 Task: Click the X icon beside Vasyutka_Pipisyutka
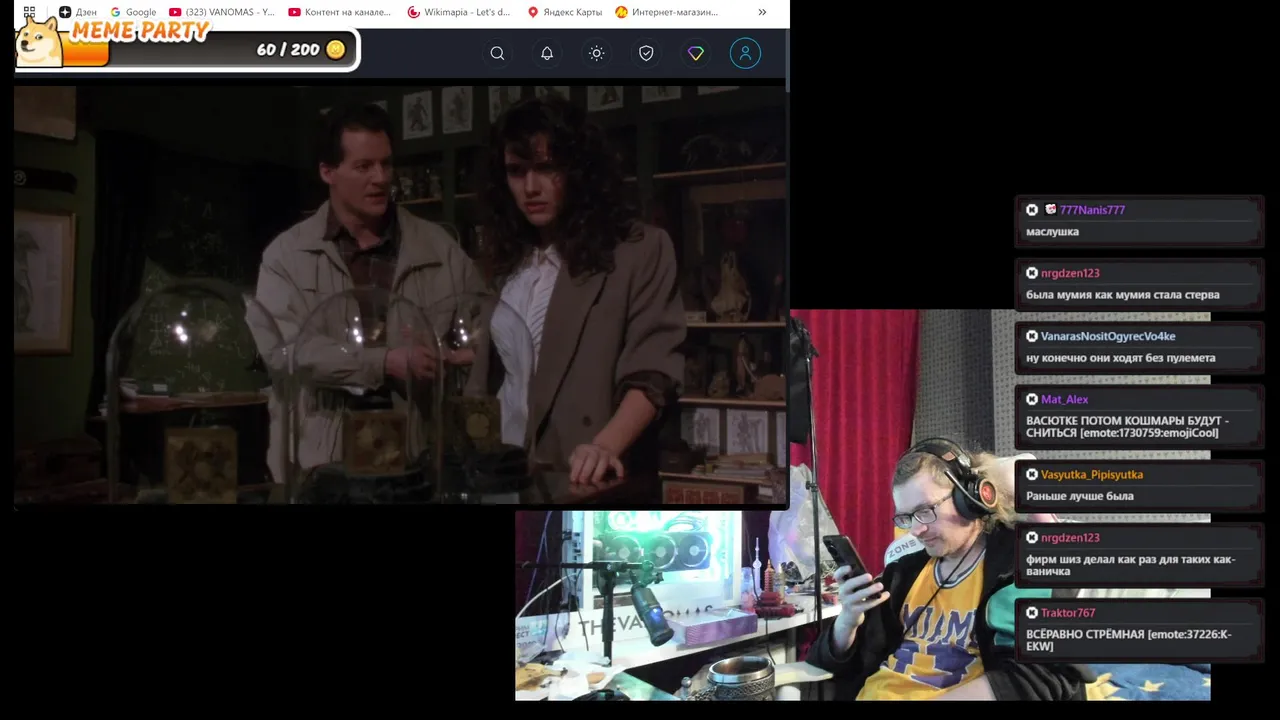click(1032, 475)
